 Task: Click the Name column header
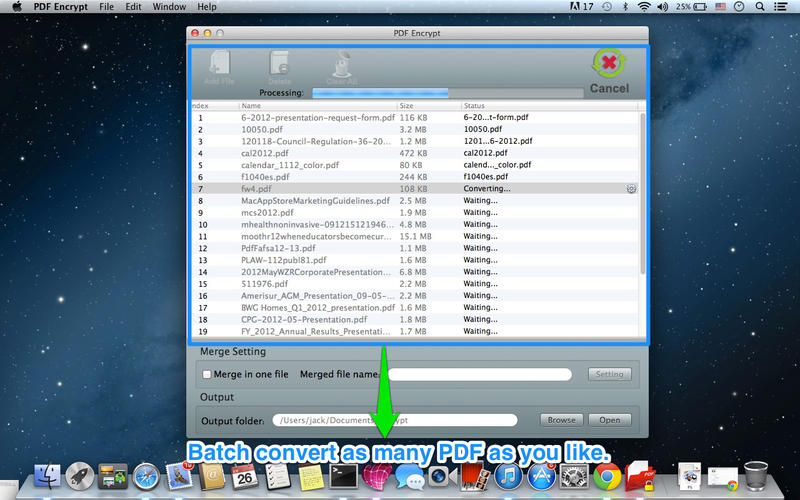tap(318, 106)
